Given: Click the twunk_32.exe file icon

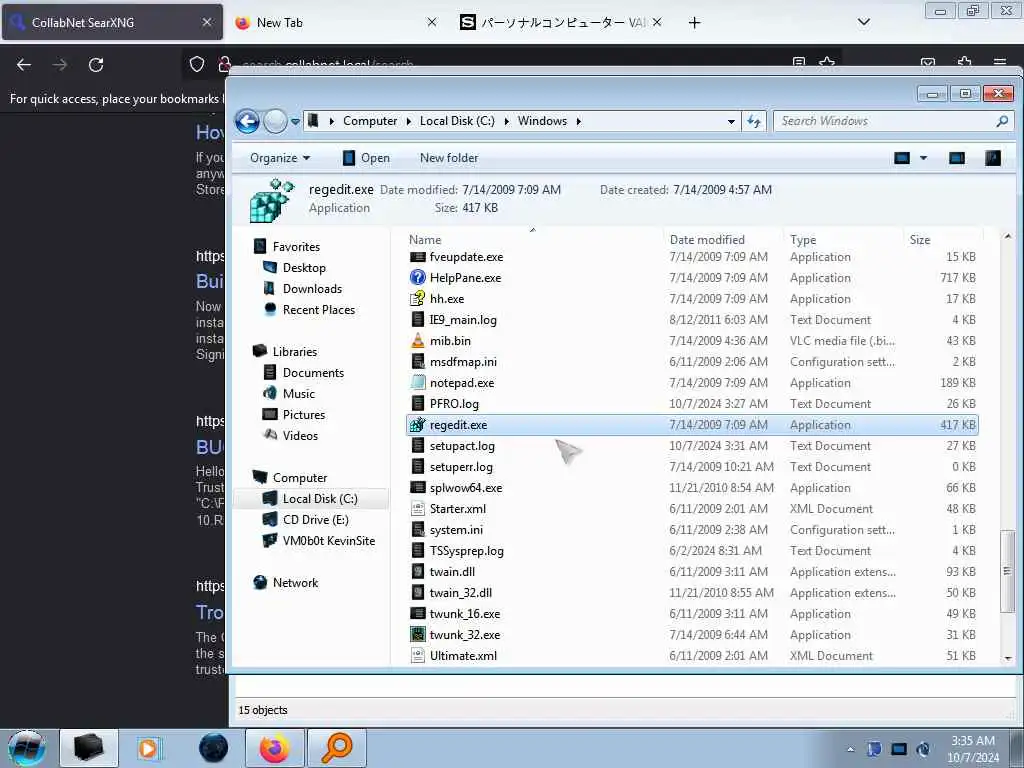Looking at the screenshot, I should pyautogui.click(x=417, y=635).
